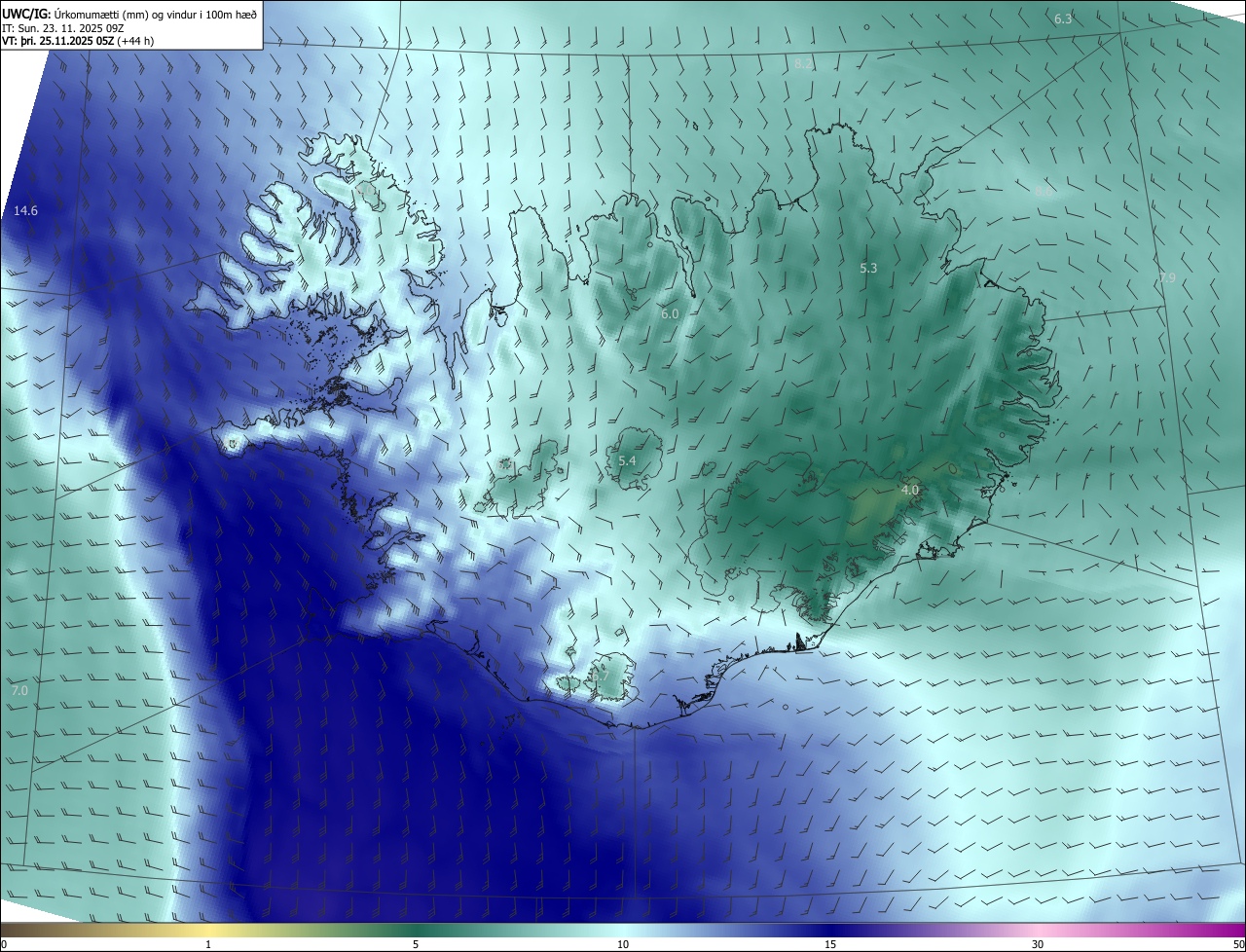The image size is (1246, 952).
Task: Click the colour scale tick label 0
Action: point(4,944)
